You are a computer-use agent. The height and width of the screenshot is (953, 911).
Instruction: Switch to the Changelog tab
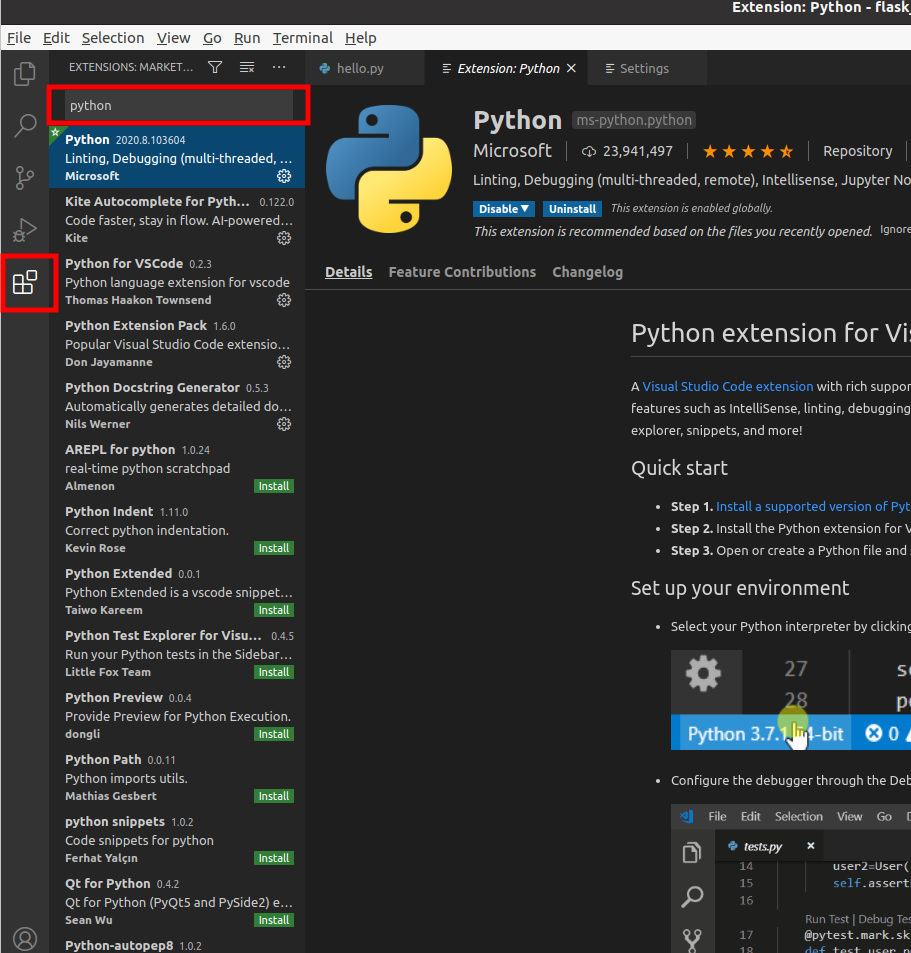[x=587, y=272]
